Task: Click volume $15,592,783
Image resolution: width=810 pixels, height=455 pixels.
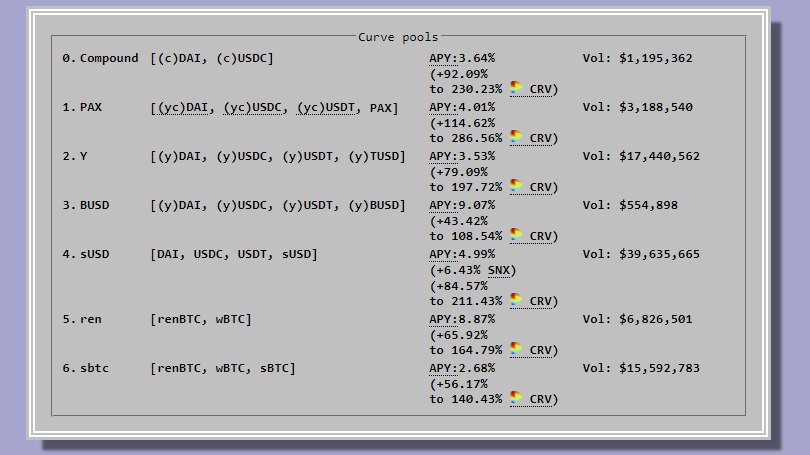Action: [660, 368]
